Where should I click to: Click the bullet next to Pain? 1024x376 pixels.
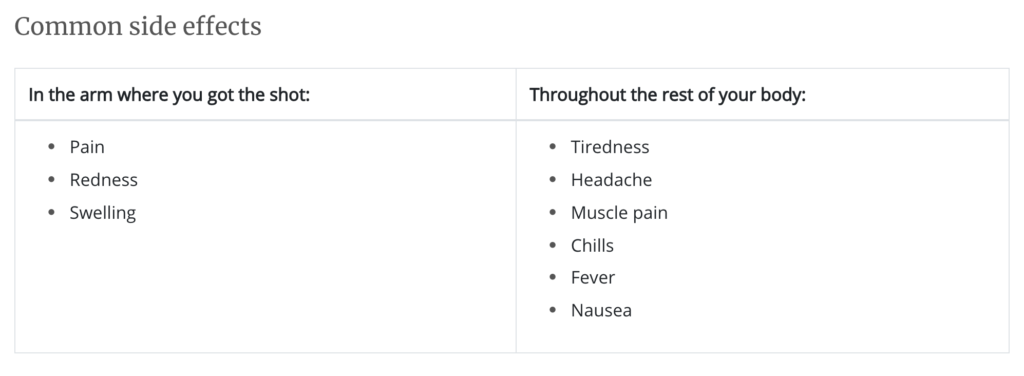tap(52, 146)
